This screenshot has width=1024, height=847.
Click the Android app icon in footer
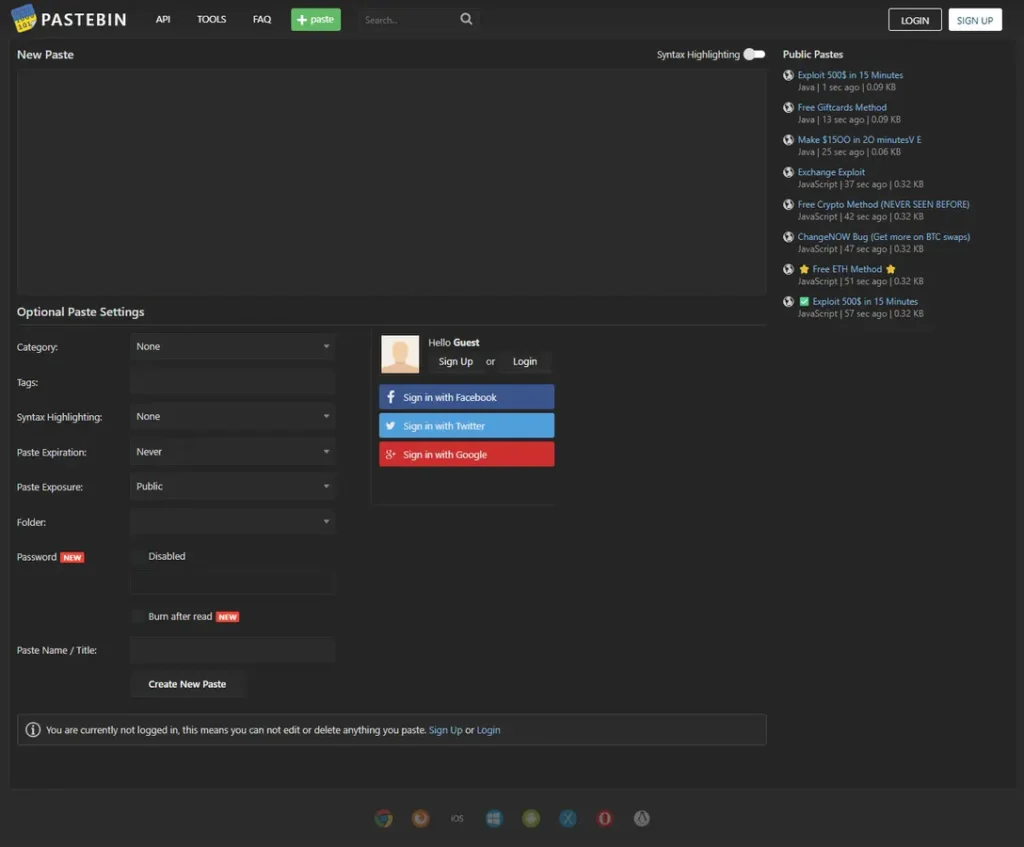pyautogui.click(x=531, y=818)
